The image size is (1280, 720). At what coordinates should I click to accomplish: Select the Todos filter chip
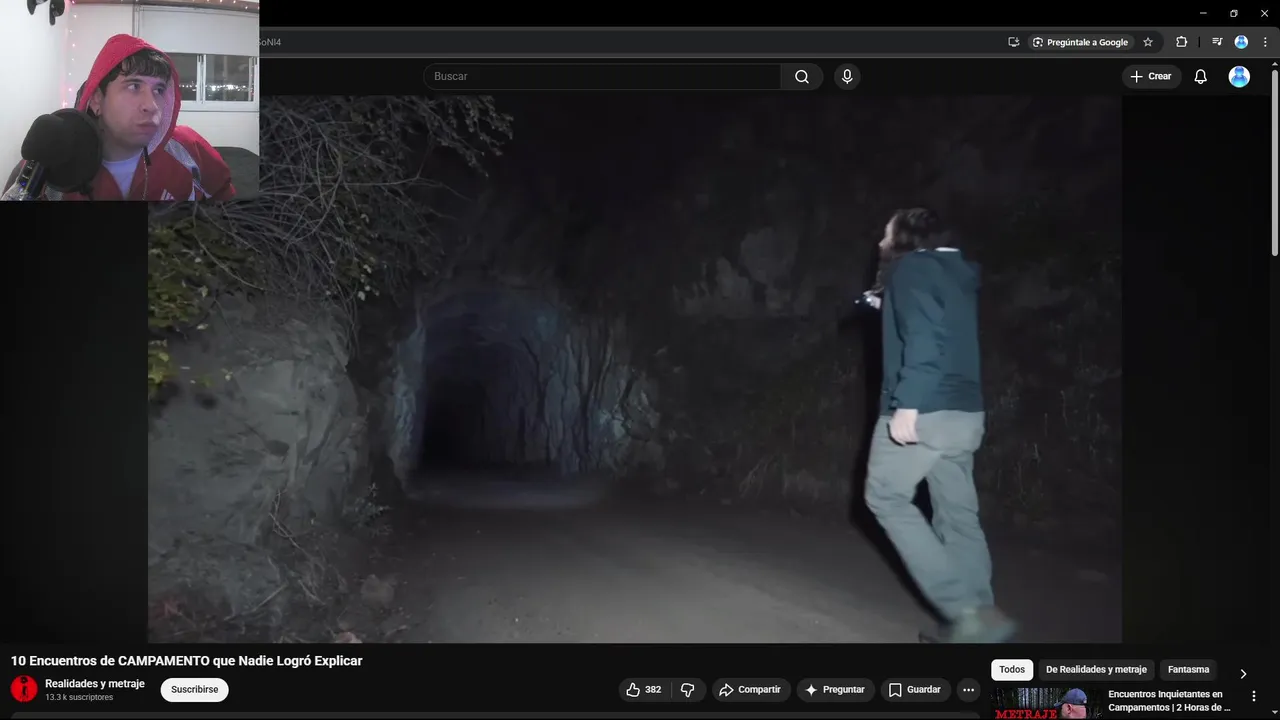click(x=1012, y=670)
